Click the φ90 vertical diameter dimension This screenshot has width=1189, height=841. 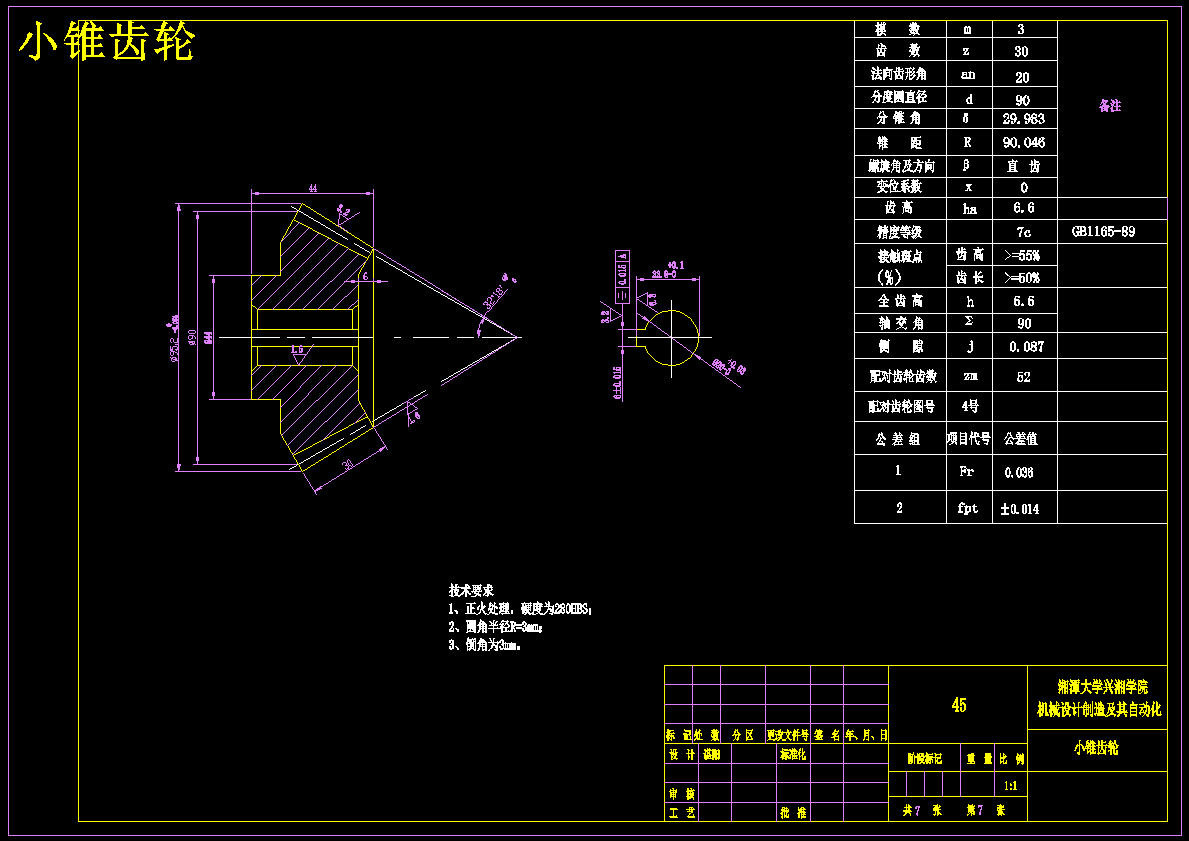(x=192, y=336)
